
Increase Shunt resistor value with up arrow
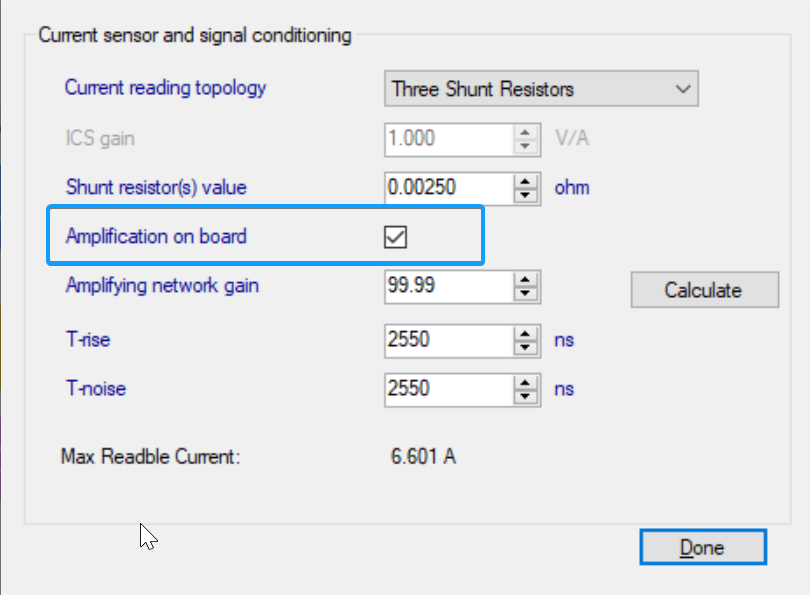tap(525, 181)
